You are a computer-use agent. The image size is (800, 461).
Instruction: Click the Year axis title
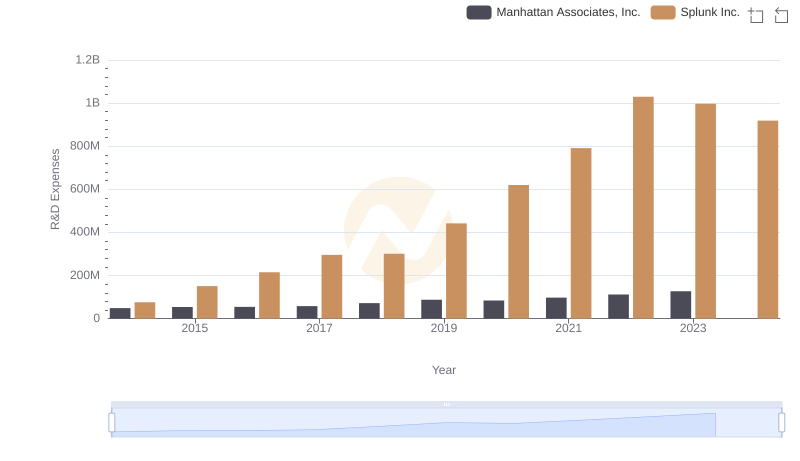point(444,370)
